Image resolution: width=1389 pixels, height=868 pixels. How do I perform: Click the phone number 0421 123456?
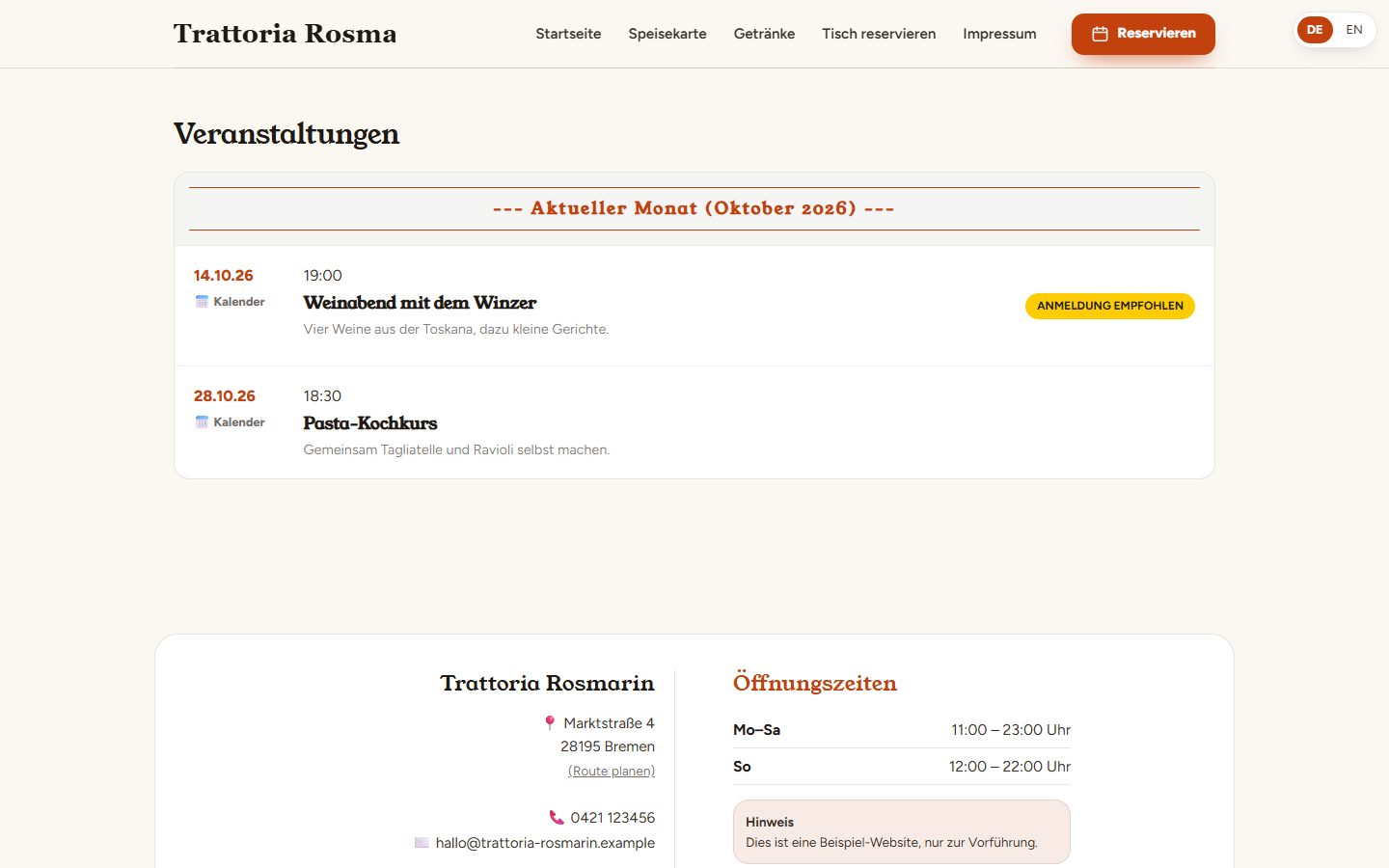coord(613,818)
